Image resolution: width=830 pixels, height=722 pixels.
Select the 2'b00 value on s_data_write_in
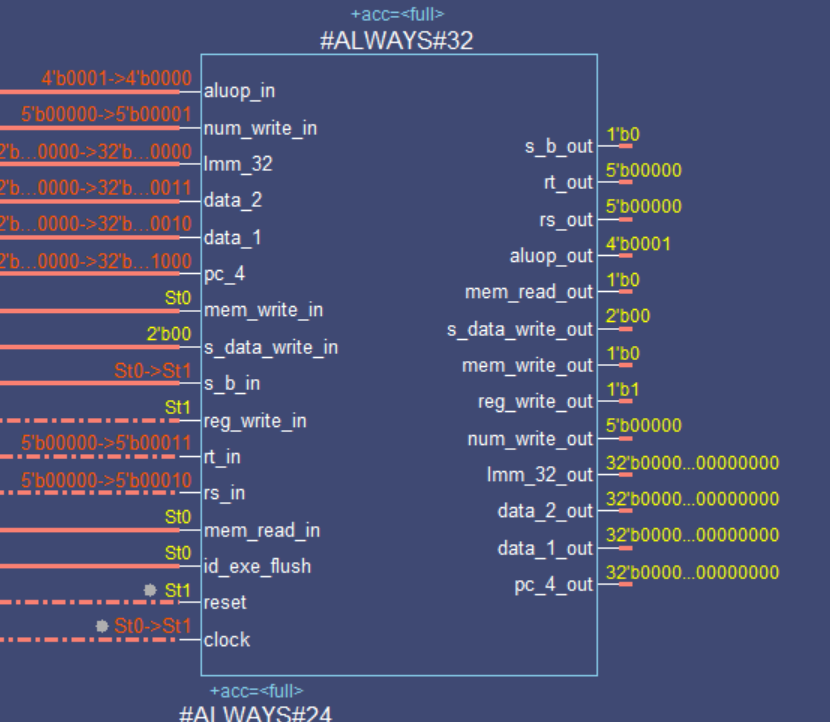pyautogui.click(x=169, y=334)
